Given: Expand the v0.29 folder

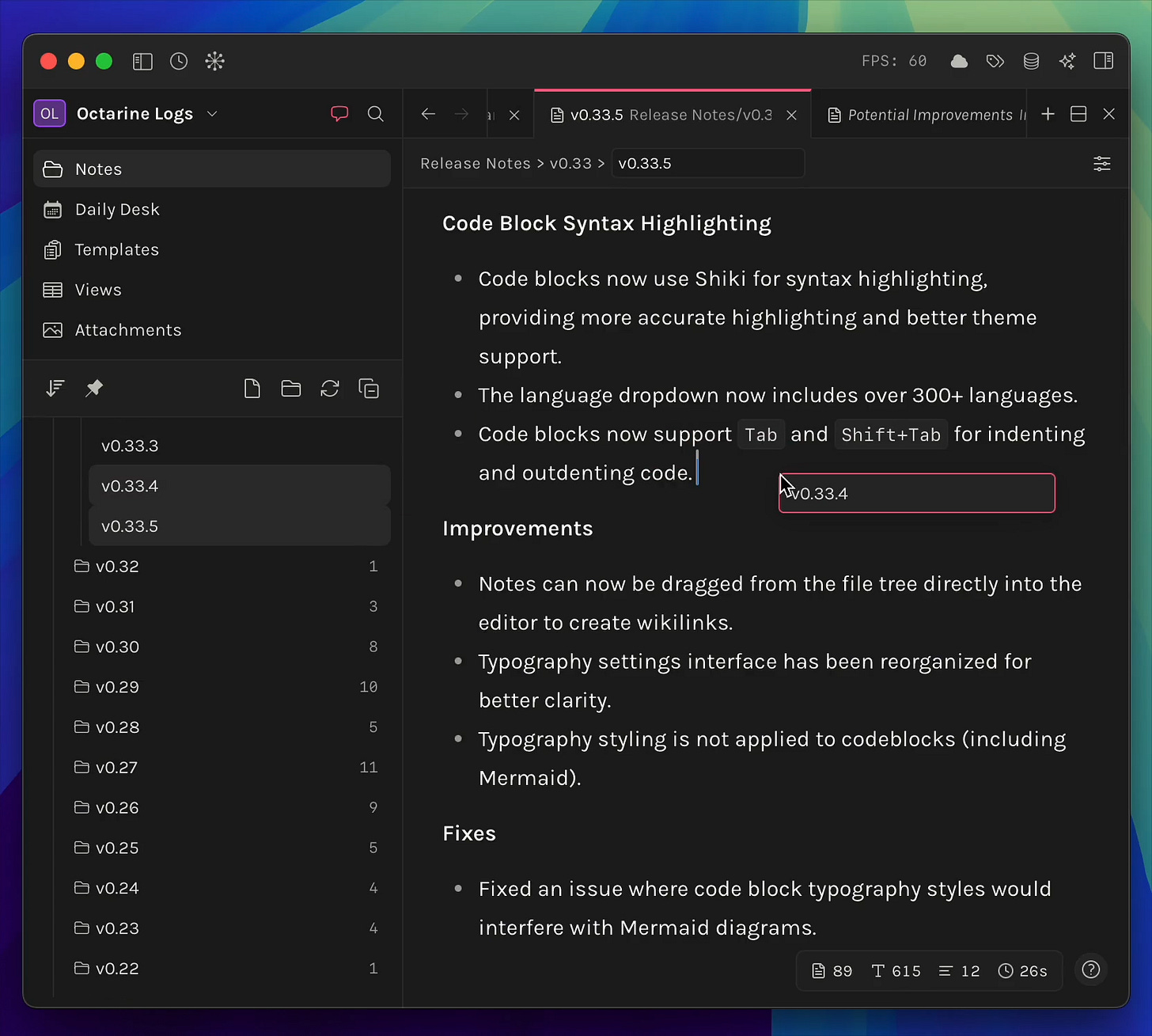Looking at the screenshot, I should (x=226, y=687).
